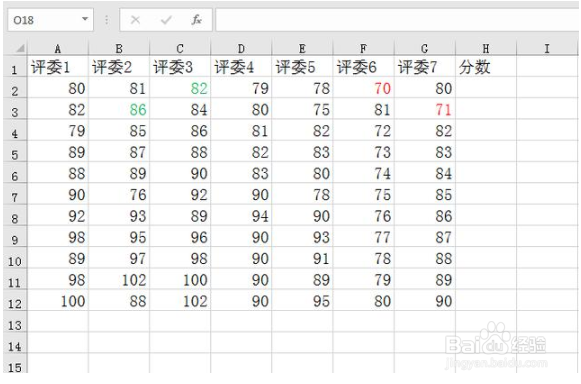Select cell E10 with value 91
This screenshot has width=581, height=384.
[x=302, y=258]
